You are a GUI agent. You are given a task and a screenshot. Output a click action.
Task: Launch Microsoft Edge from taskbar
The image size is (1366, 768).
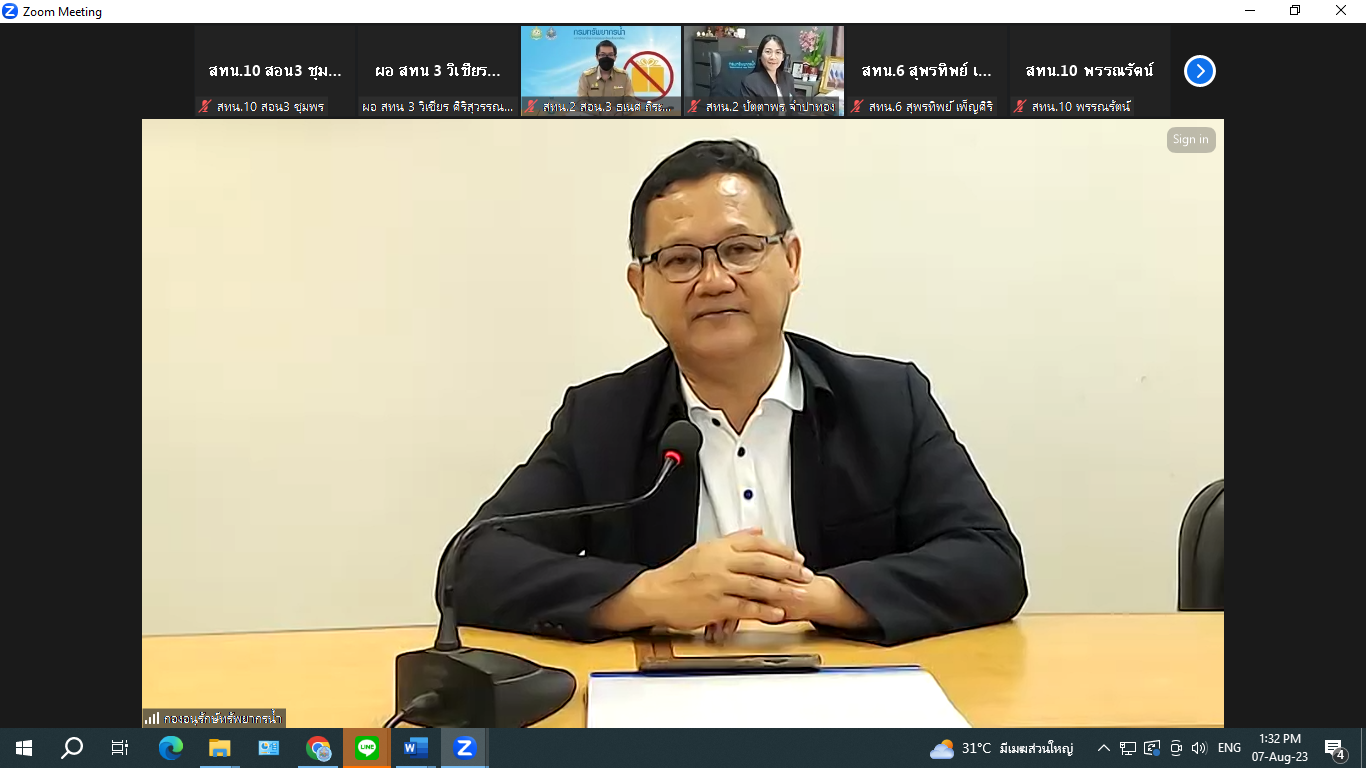tap(171, 747)
